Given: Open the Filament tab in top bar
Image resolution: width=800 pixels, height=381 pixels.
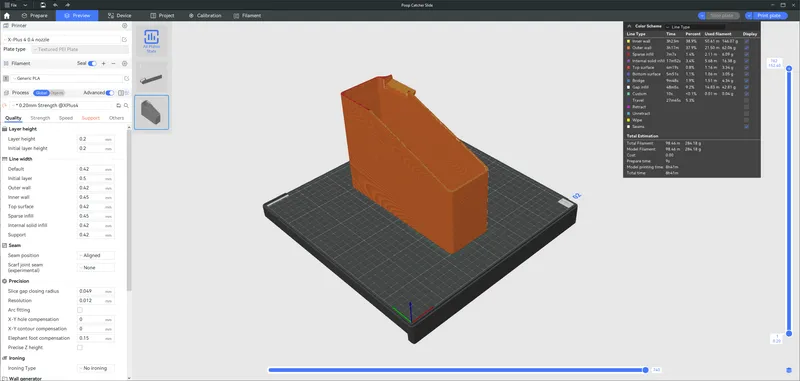Looking at the screenshot, I should click(247, 16).
